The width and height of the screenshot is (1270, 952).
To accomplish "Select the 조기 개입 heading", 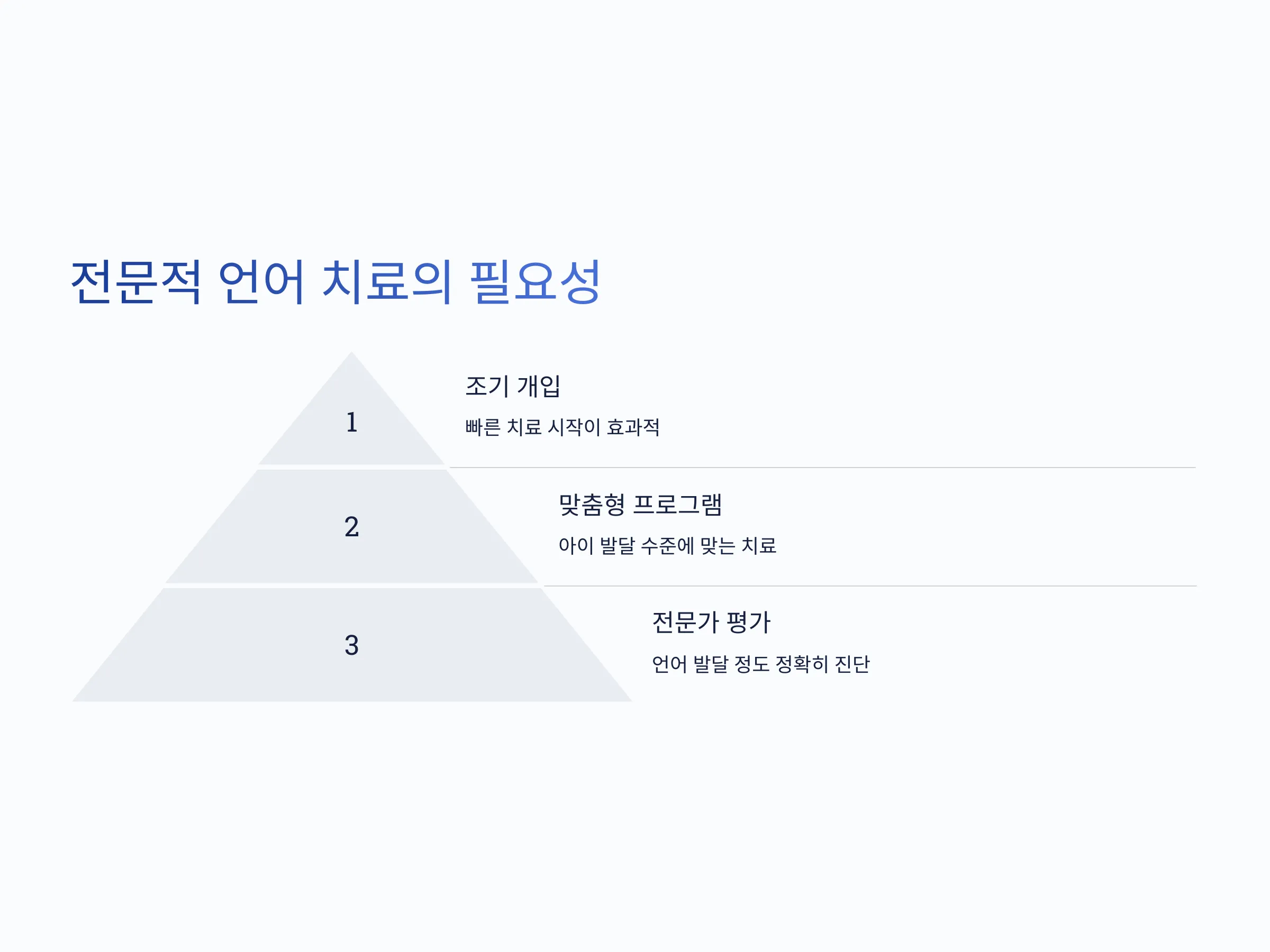I will coord(513,386).
